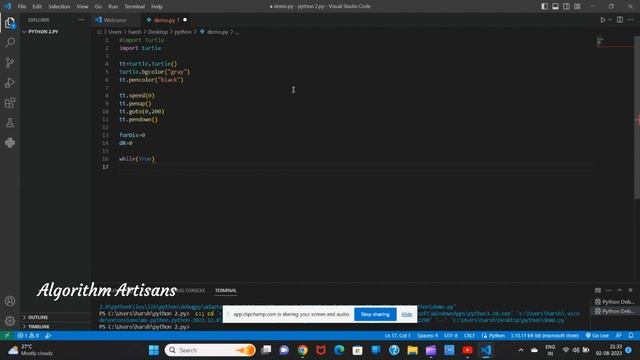Viewport: 640px width, 360px height.
Task: Close the terminal panel
Action: [631, 290]
